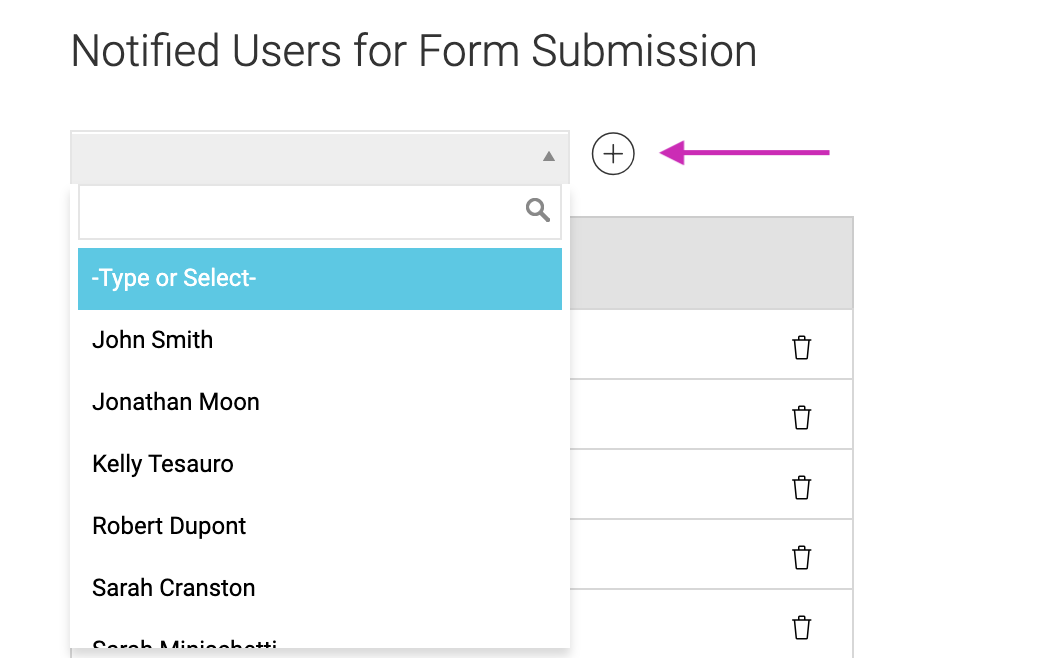Image resolution: width=1048 pixels, height=658 pixels.
Task: Click the second row's trash icon
Action: click(801, 418)
